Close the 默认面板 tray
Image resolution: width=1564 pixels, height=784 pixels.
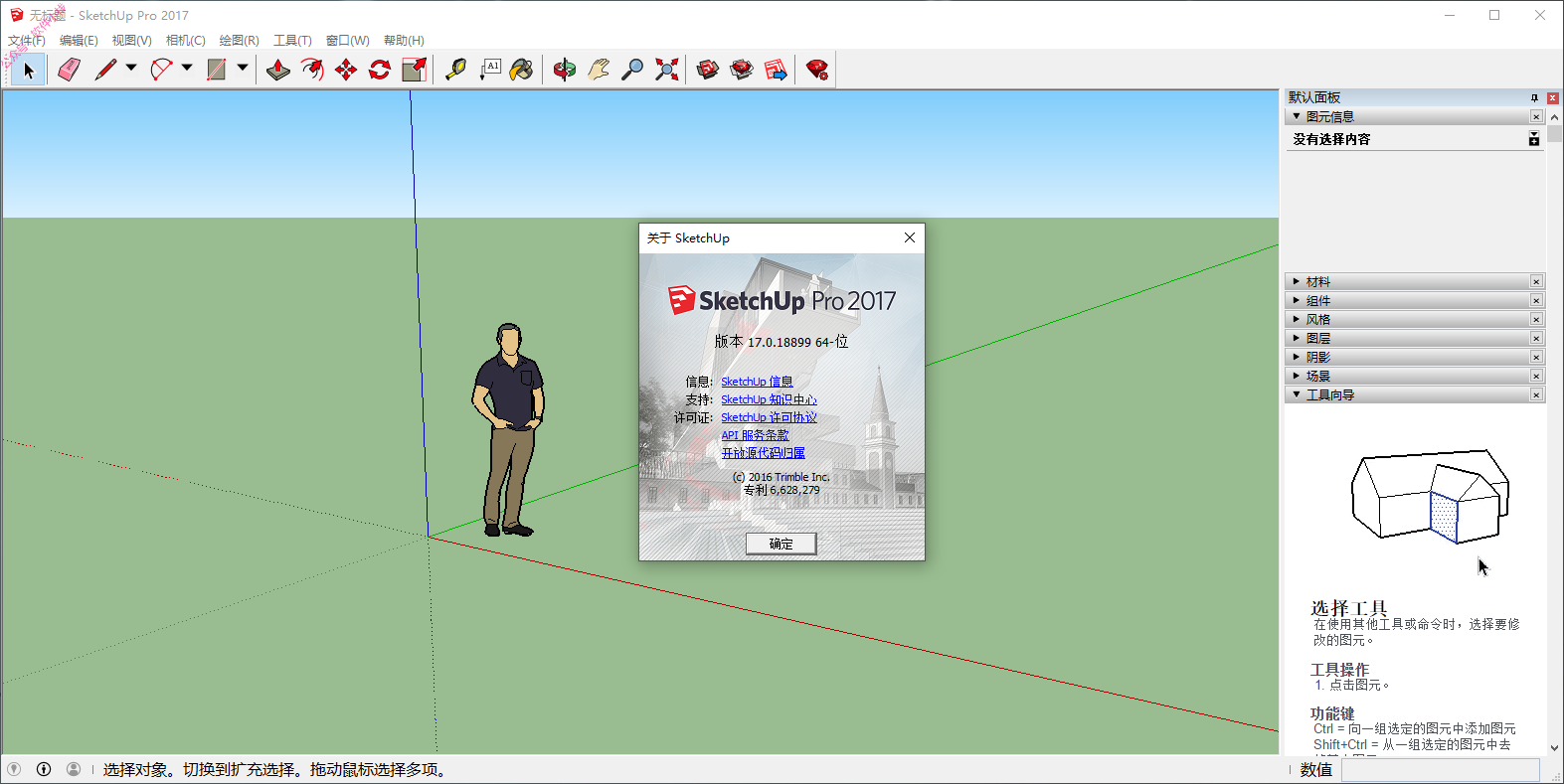pyautogui.click(x=1552, y=97)
